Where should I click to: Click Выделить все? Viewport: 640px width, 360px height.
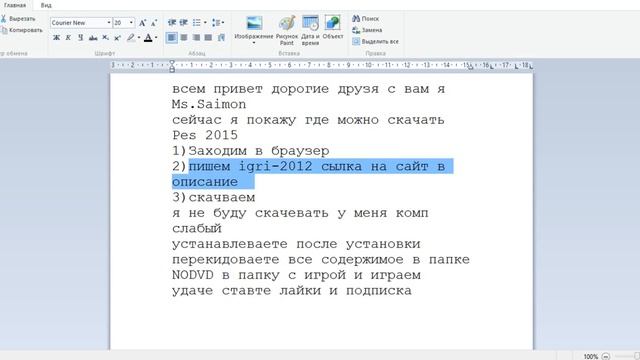(376, 42)
